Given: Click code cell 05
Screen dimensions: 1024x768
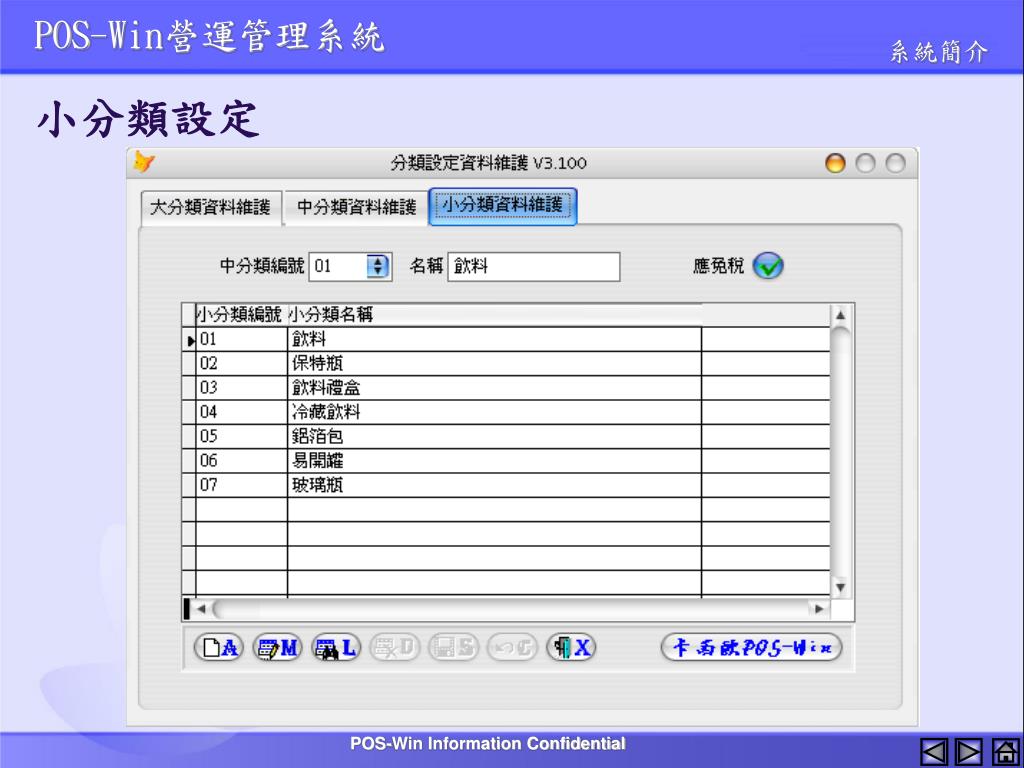Looking at the screenshot, I should tap(242, 436).
